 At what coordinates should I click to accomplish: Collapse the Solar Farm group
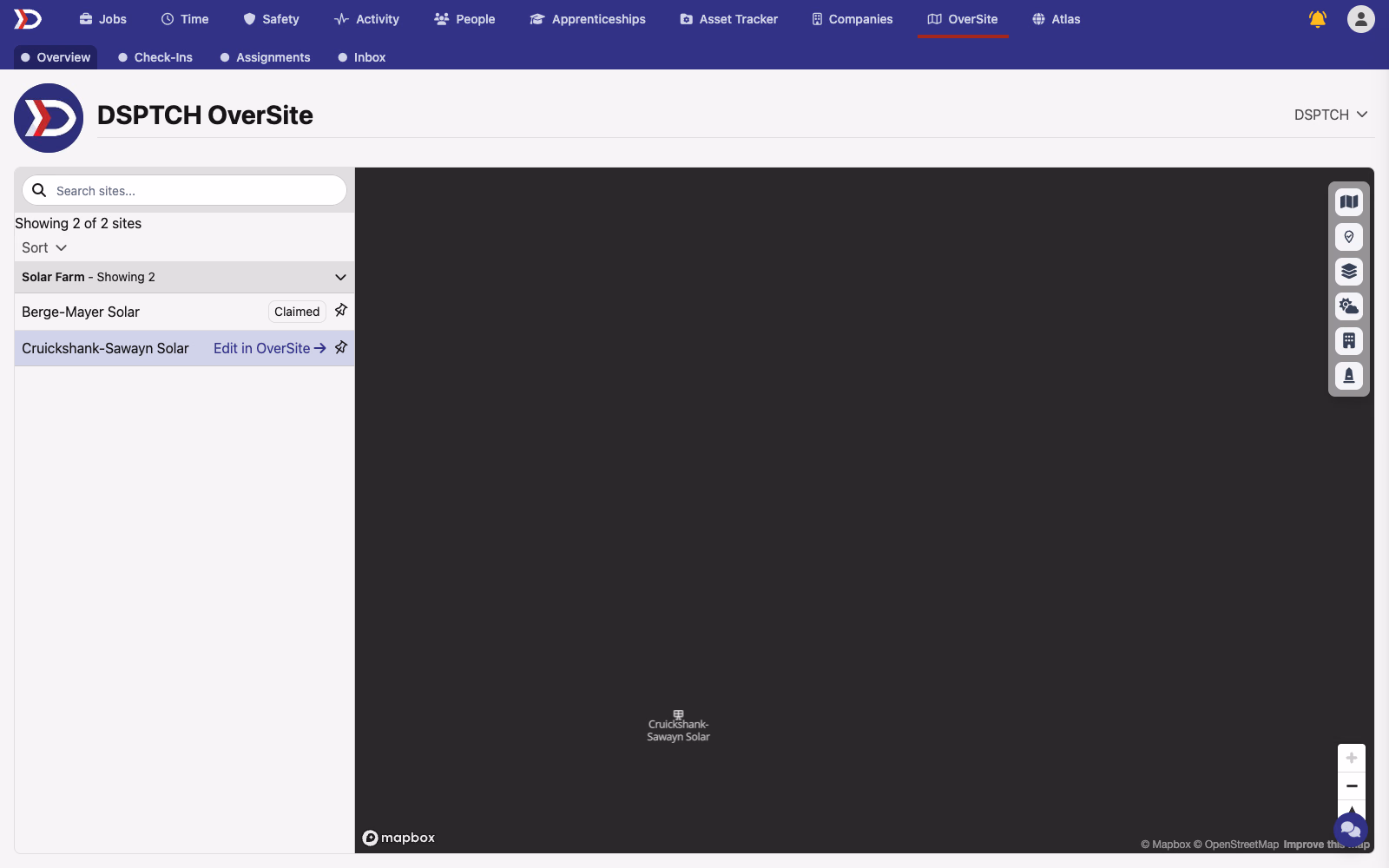(x=184, y=277)
